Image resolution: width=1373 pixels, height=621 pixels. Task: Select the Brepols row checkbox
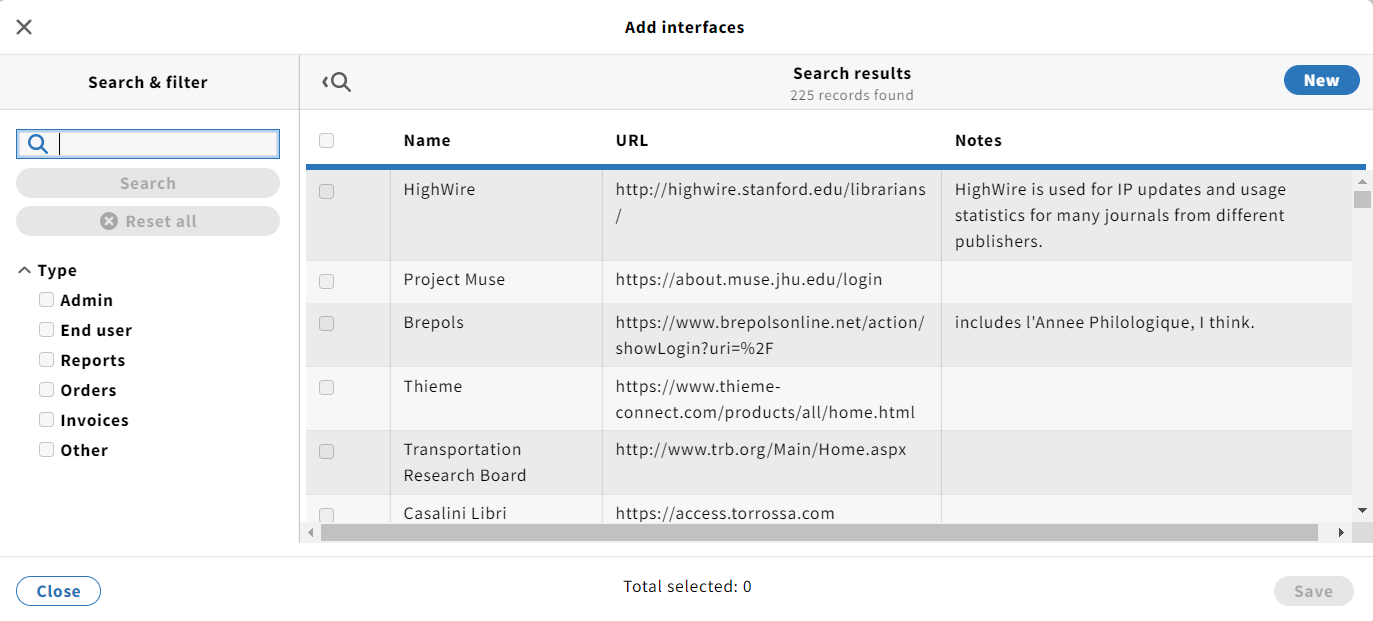click(326, 323)
